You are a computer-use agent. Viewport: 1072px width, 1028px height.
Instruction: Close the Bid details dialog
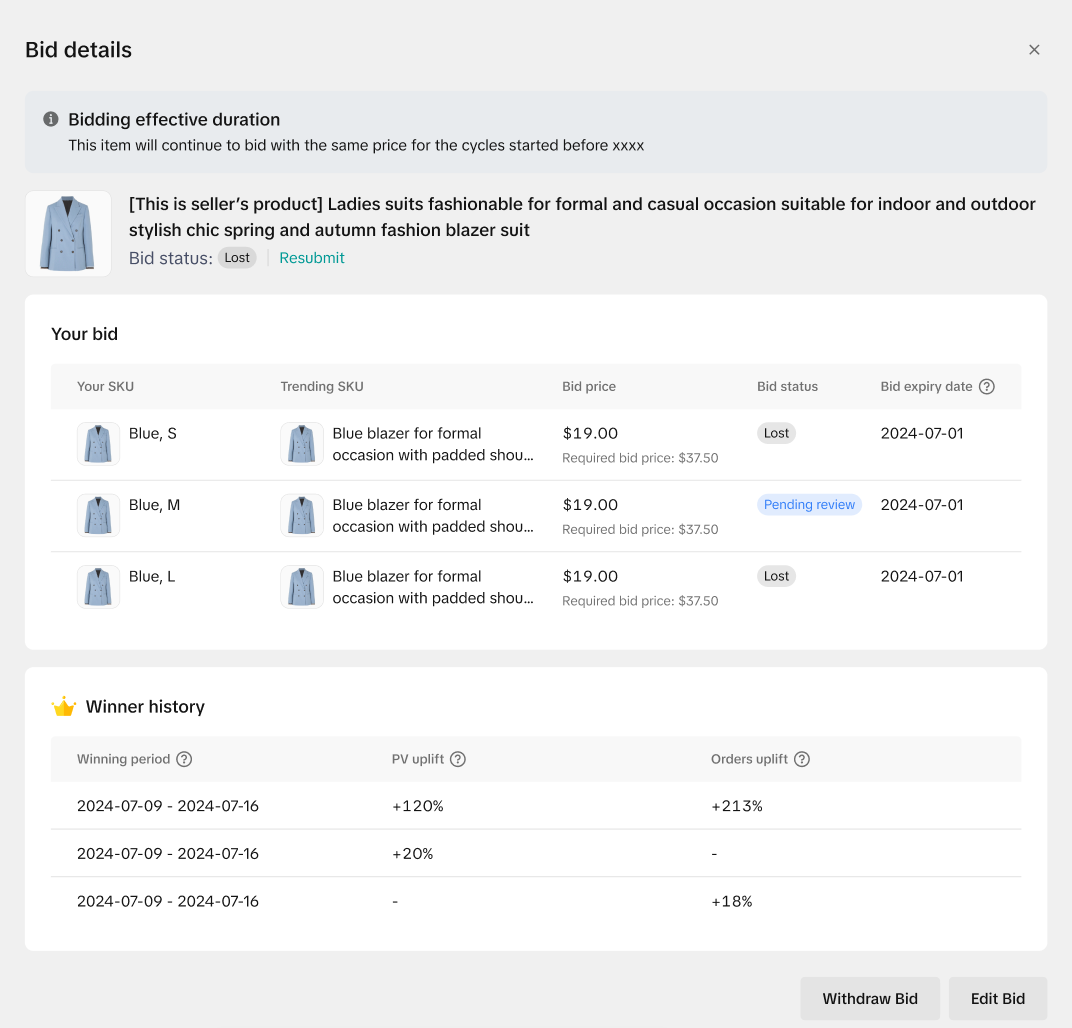pyautogui.click(x=1034, y=50)
